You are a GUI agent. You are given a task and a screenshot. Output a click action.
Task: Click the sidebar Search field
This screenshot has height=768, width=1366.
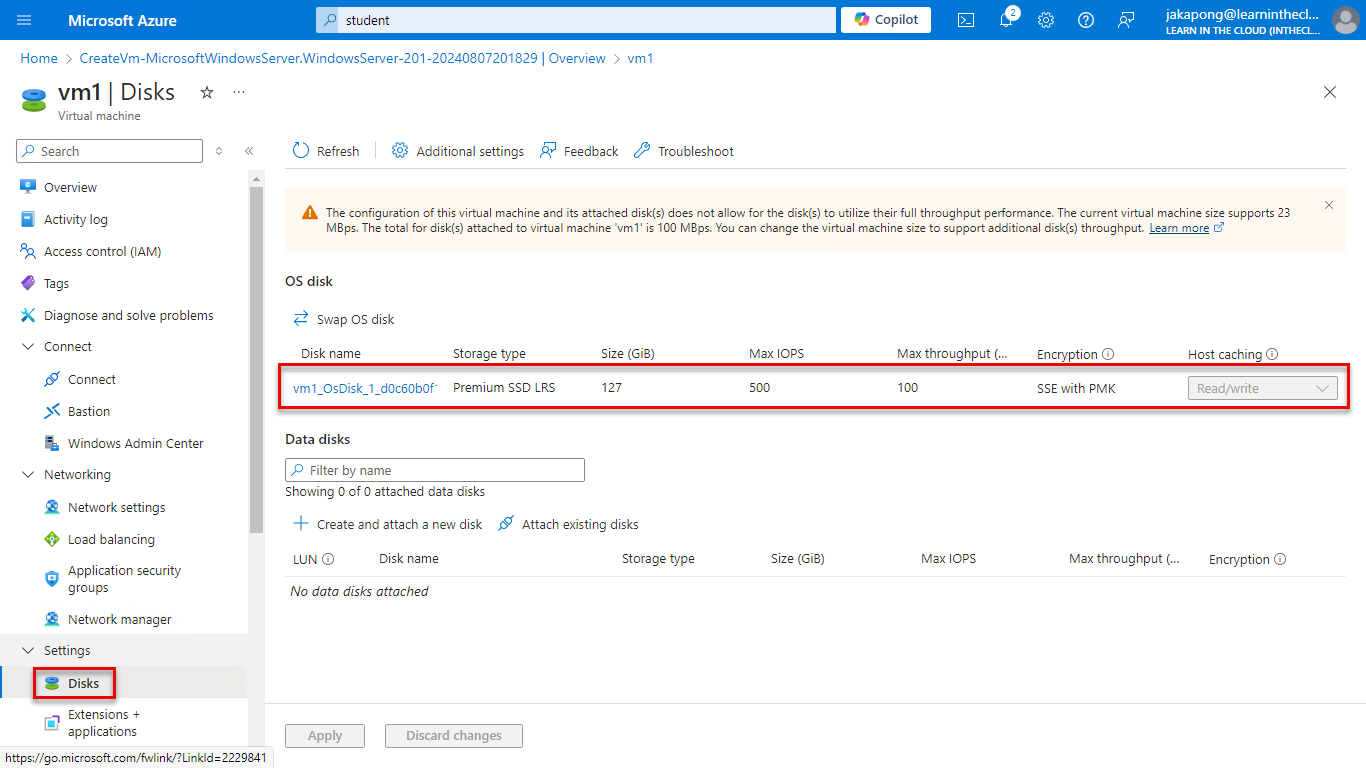(110, 151)
